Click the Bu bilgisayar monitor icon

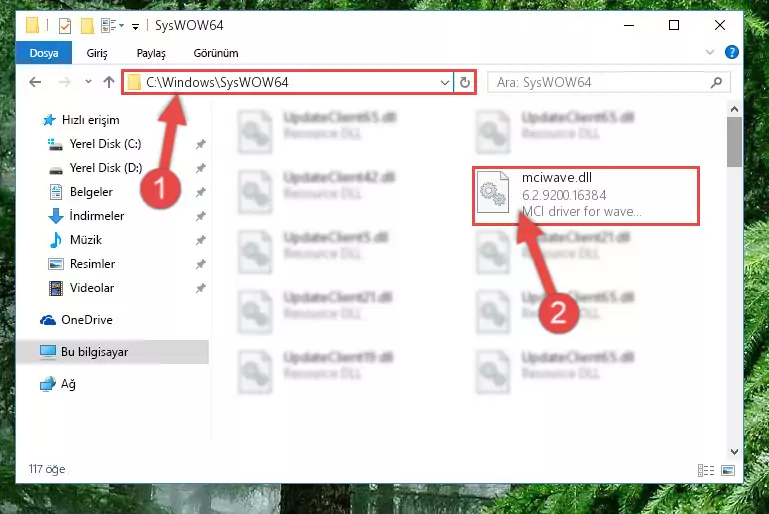[x=48, y=352]
